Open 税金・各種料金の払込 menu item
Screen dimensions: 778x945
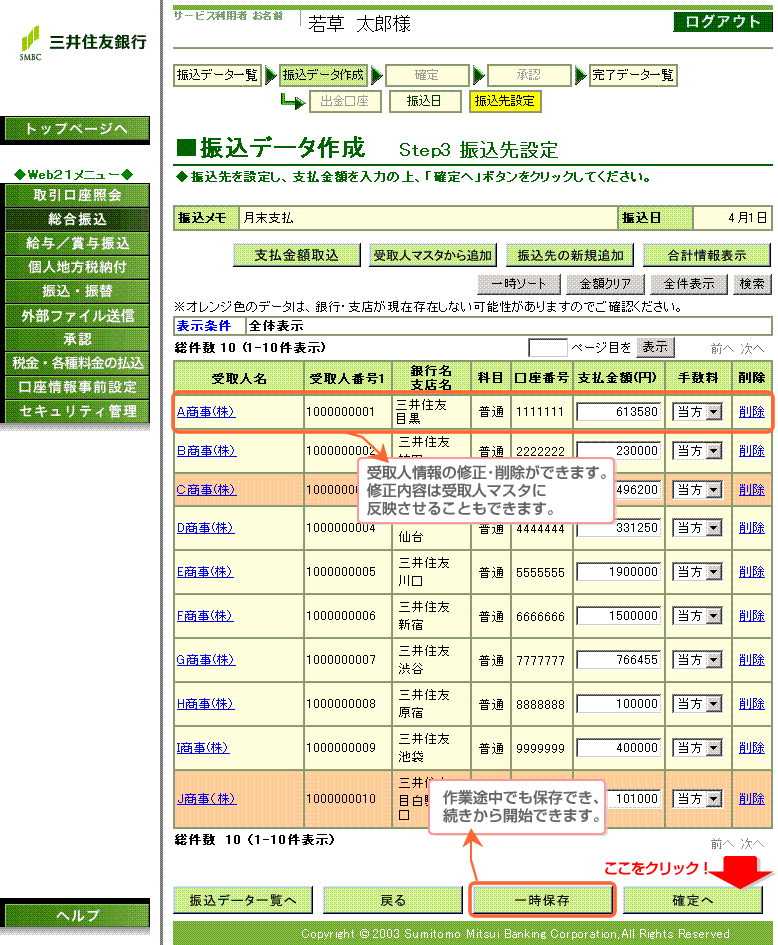[x=77, y=363]
